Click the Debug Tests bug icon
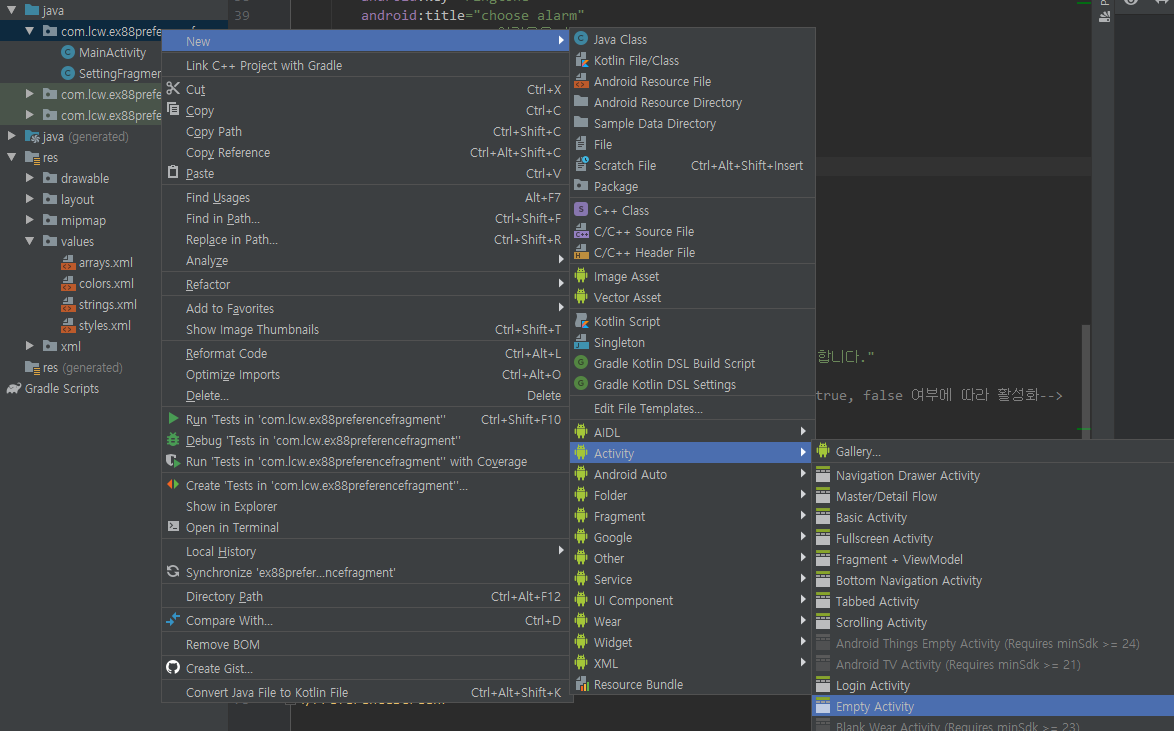The width and height of the screenshot is (1174, 731). [x=173, y=440]
